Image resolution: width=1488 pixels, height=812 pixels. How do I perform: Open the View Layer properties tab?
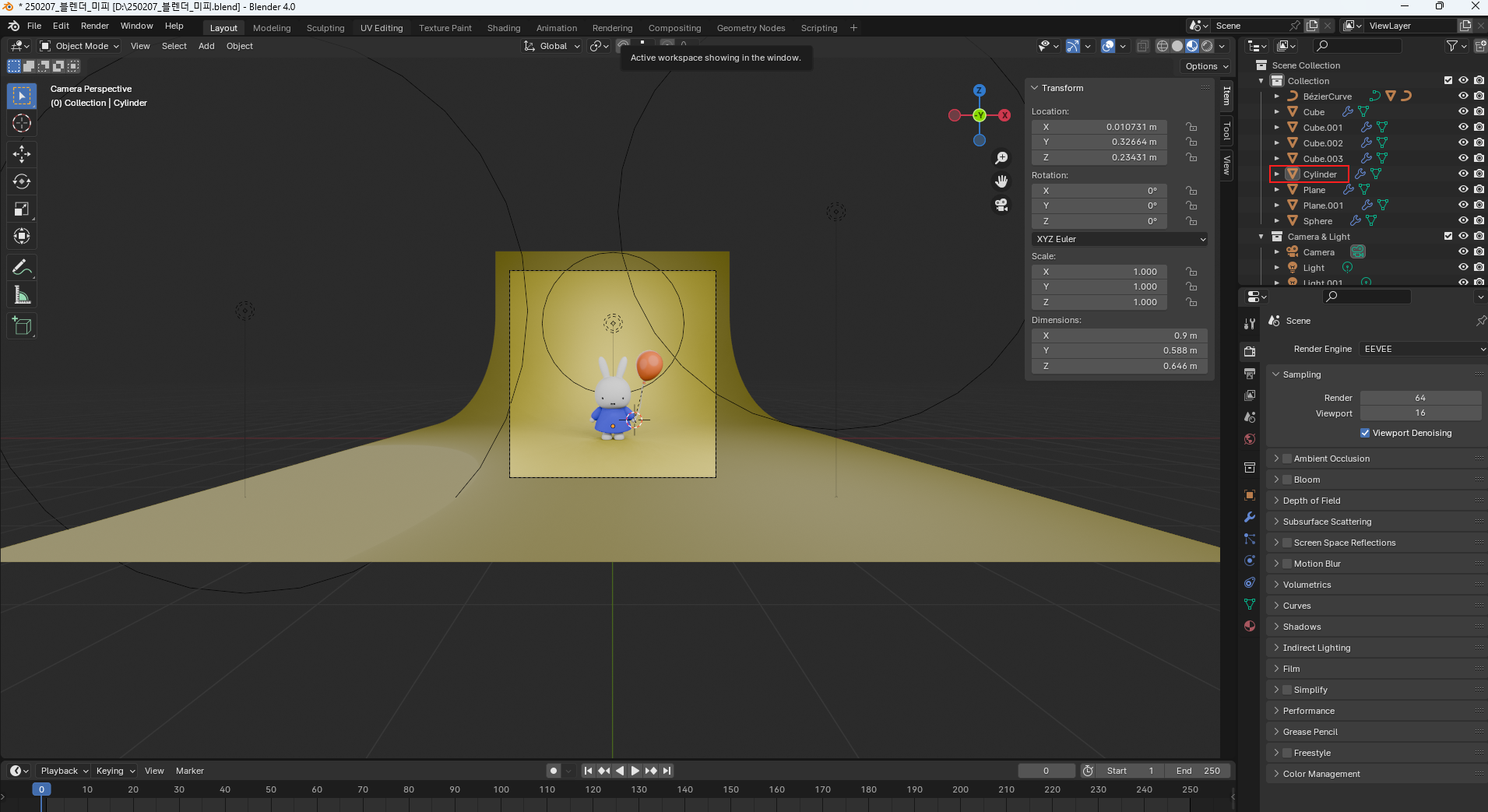click(1250, 395)
